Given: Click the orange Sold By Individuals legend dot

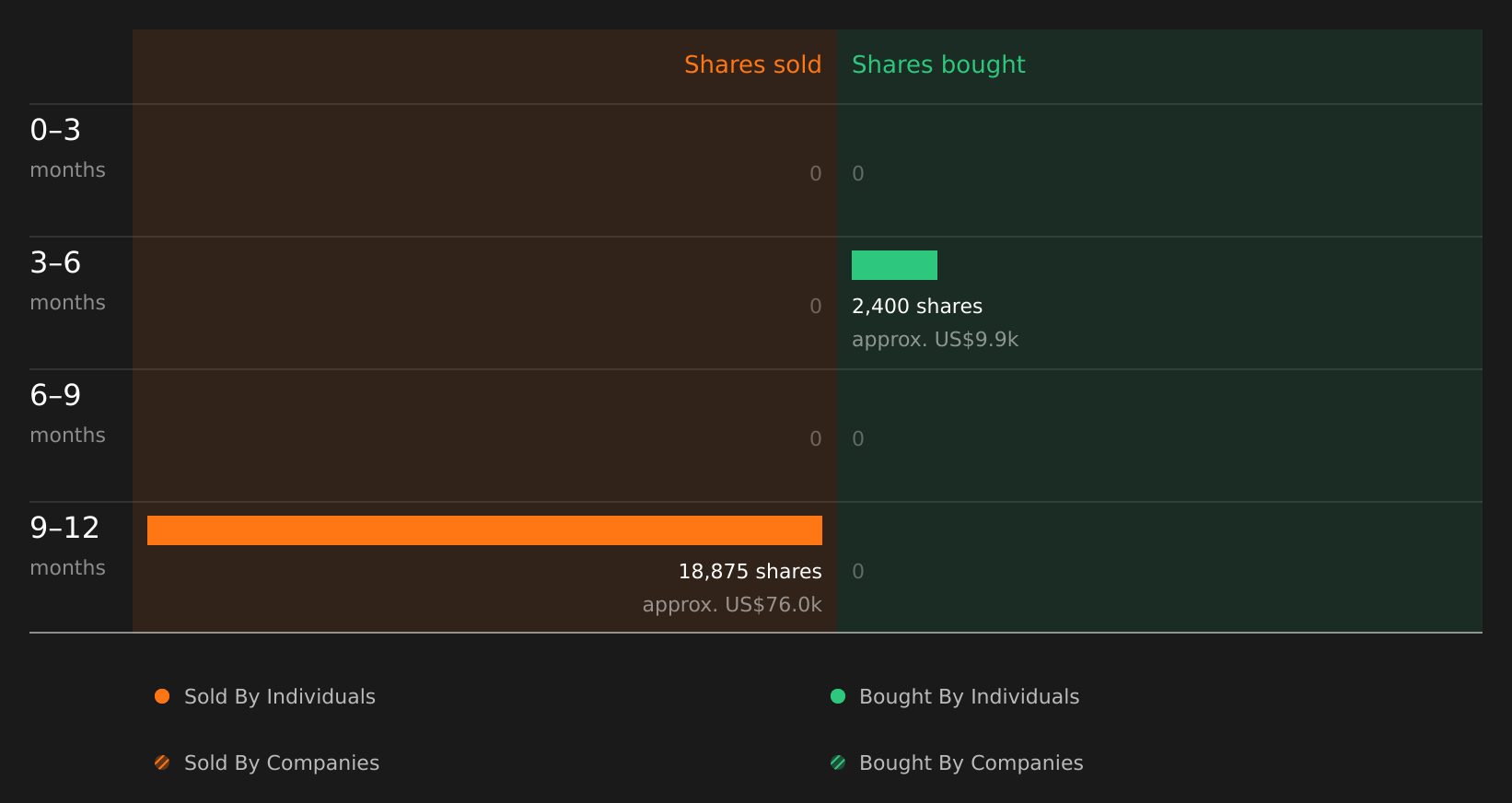Looking at the screenshot, I should (x=162, y=696).
